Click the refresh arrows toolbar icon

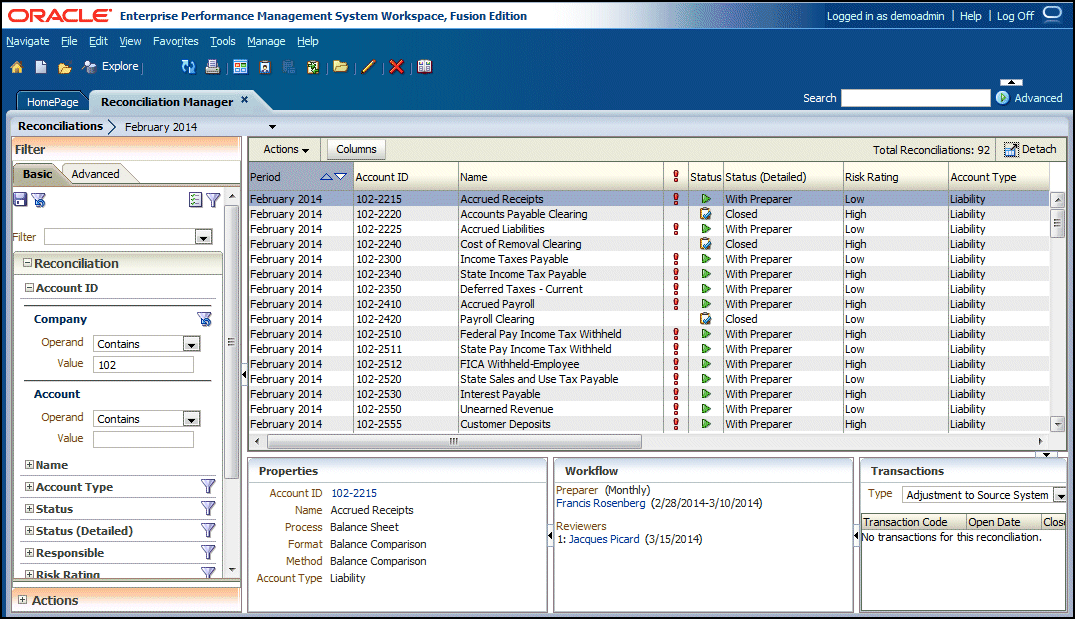[188, 67]
